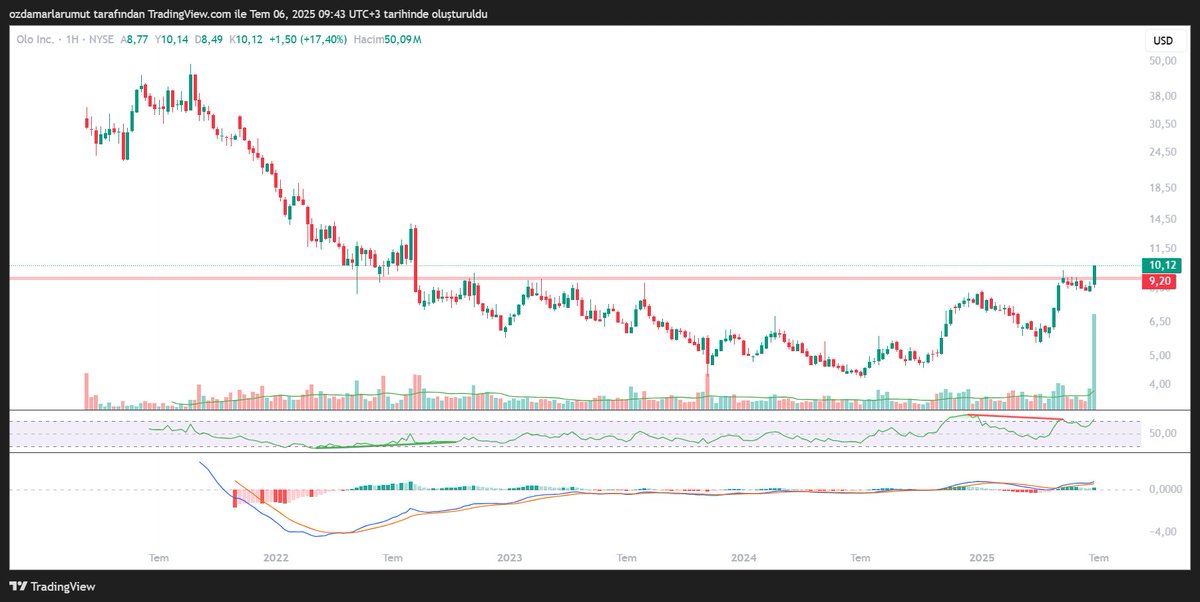Screen dimensions: 1200x602
Task: Click the RSI pane 50,00 axis label
Action: (1162, 433)
